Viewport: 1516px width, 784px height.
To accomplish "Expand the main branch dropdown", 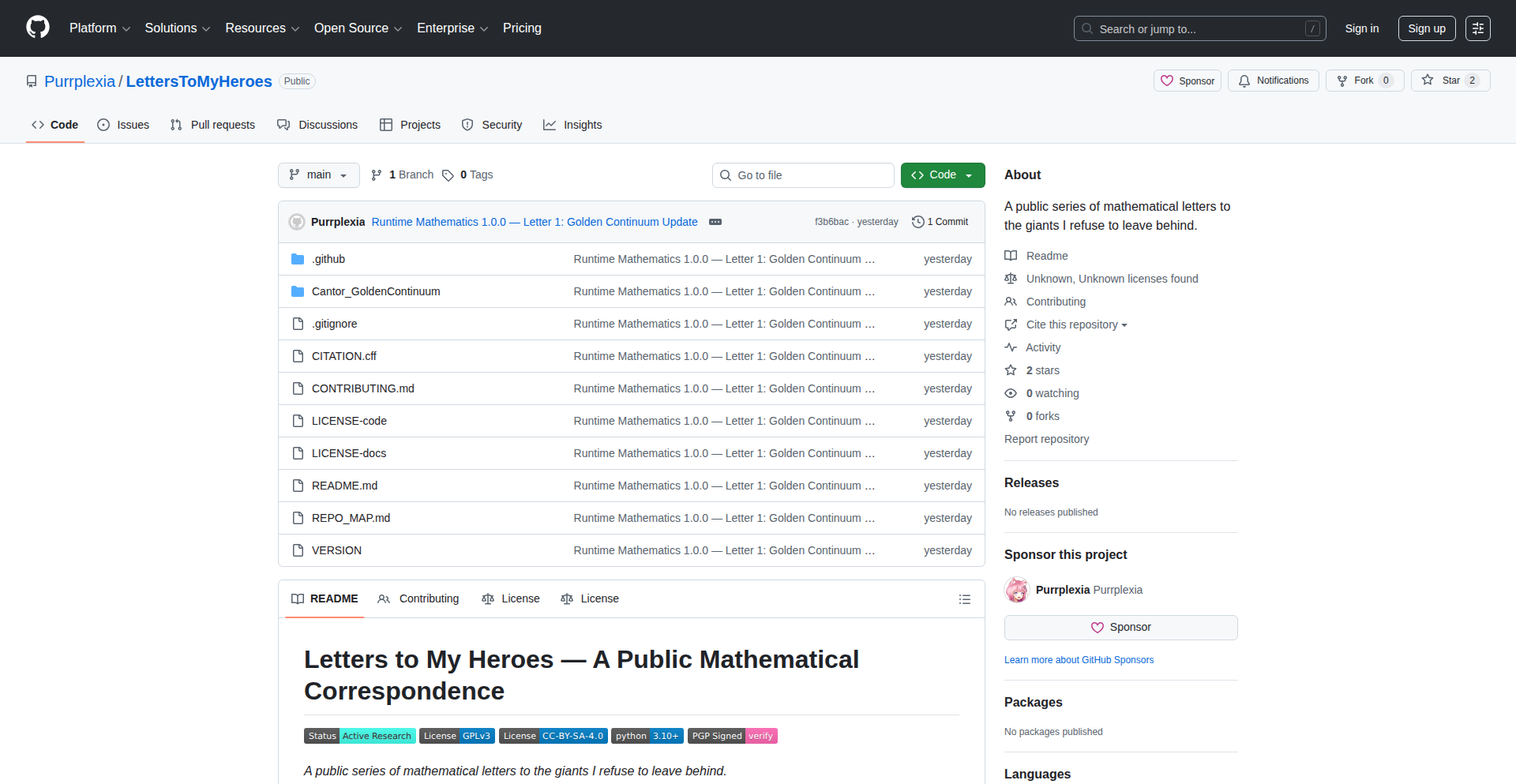I will tap(318, 175).
